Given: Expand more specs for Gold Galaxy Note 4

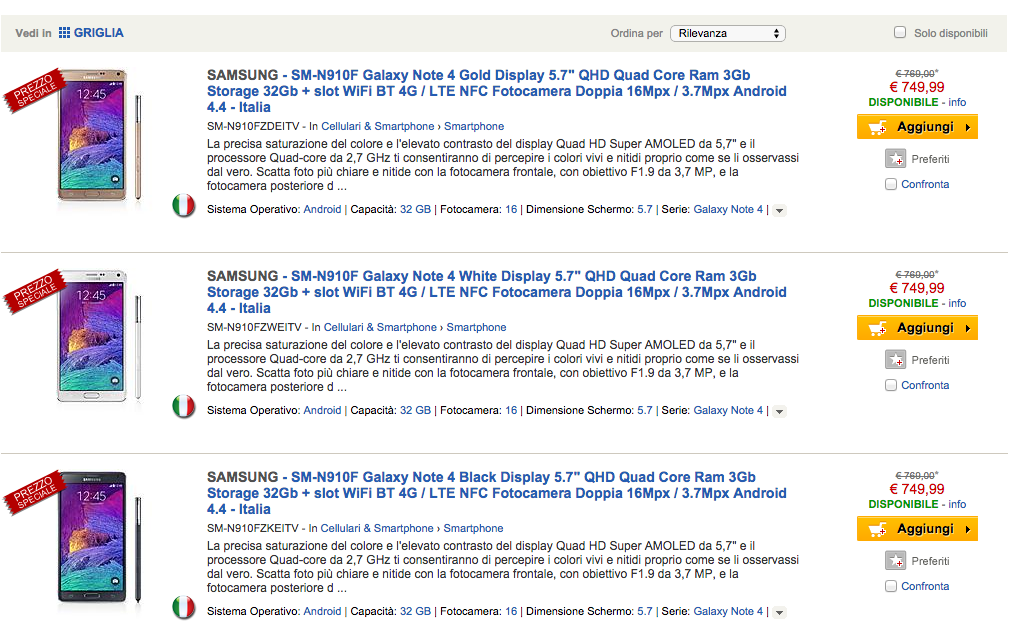Looking at the screenshot, I should pyautogui.click(x=780, y=210).
